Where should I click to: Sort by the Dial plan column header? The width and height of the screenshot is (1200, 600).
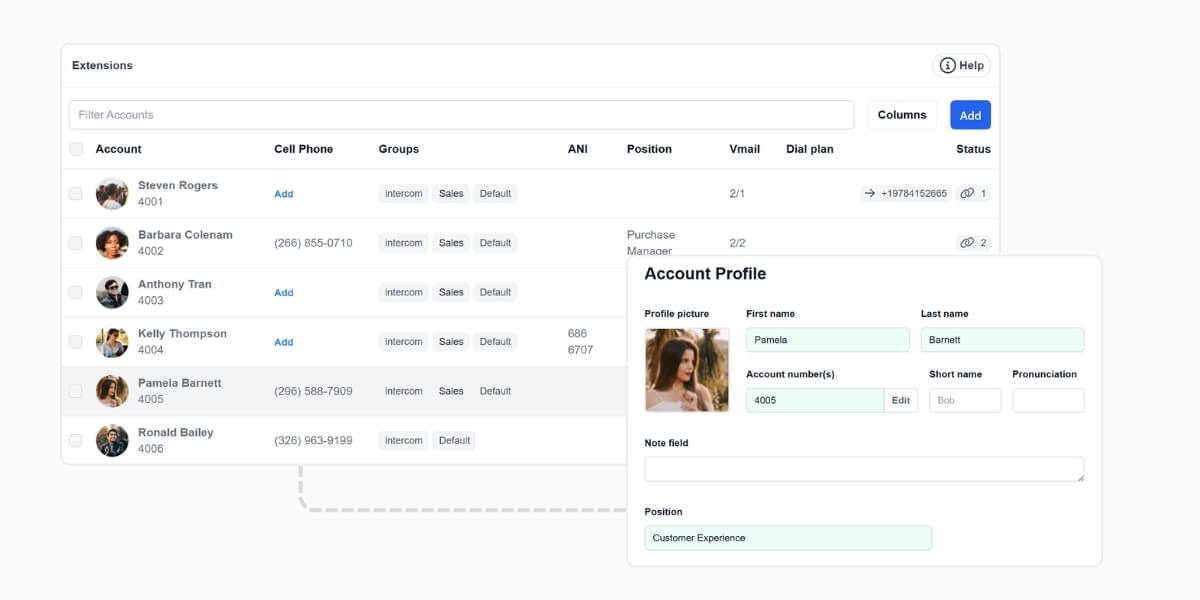(x=810, y=149)
